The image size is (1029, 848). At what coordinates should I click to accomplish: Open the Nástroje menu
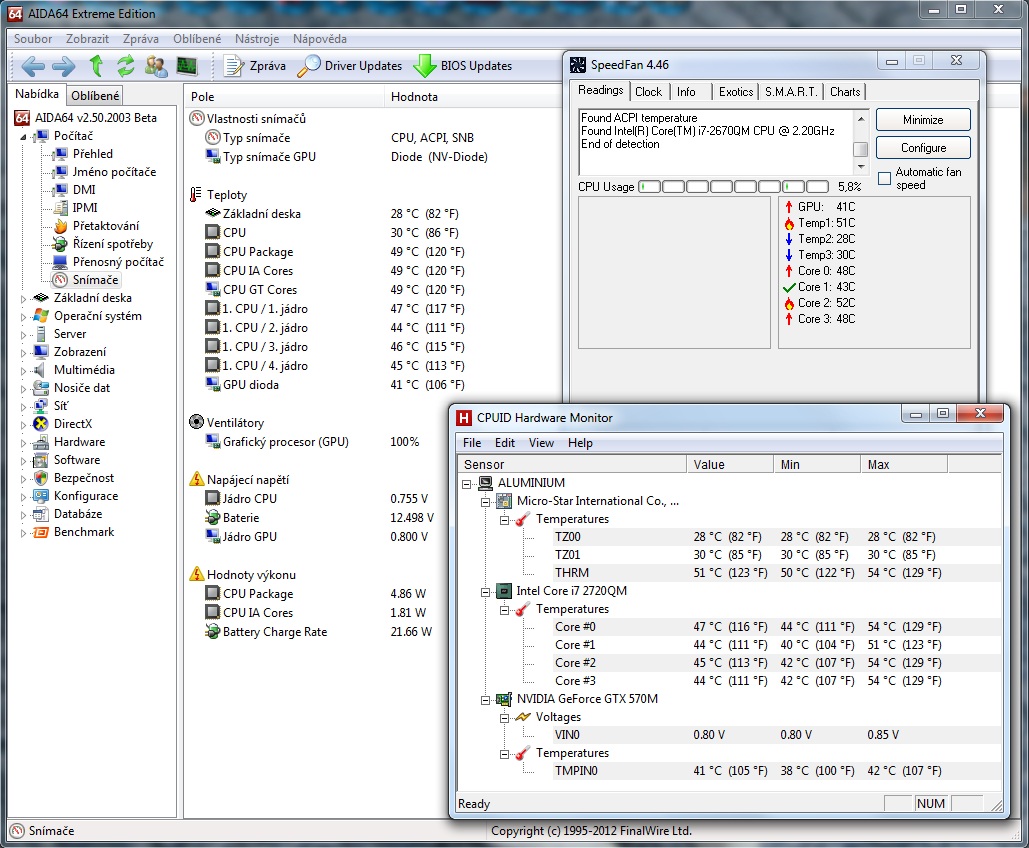(257, 39)
